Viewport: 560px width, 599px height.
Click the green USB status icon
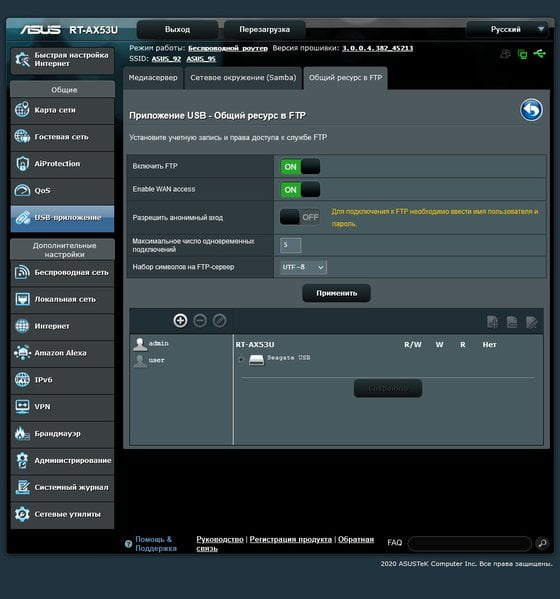[x=540, y=53]
